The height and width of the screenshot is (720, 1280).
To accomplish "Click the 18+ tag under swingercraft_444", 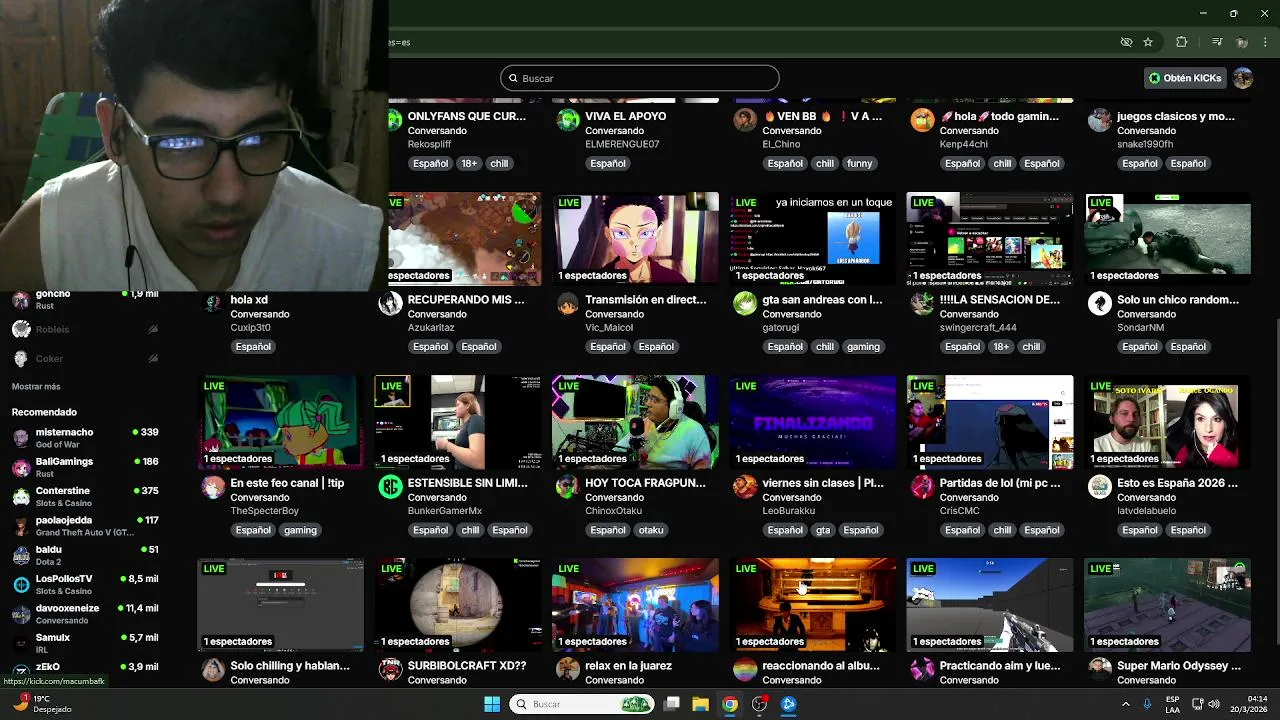I will point(1001,347).
